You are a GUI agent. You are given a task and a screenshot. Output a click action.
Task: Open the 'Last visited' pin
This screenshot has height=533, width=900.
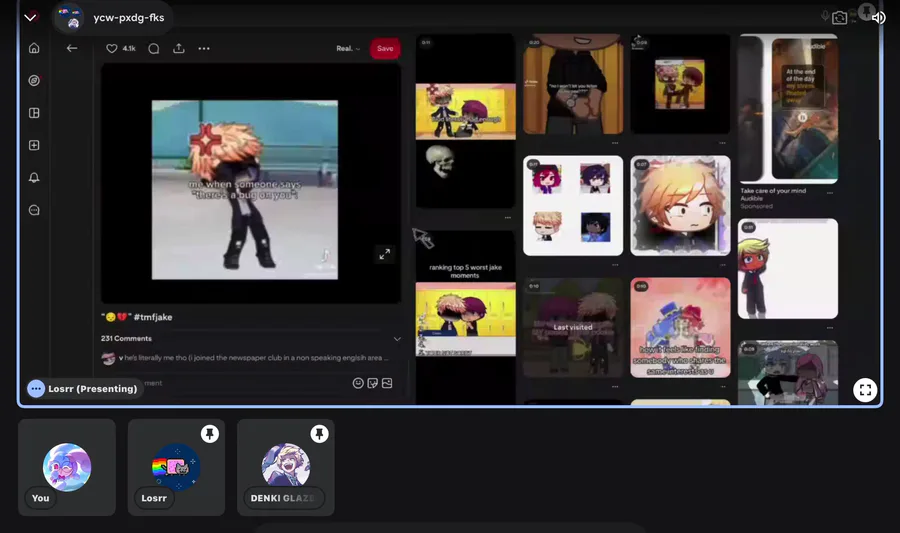(573, 328)
